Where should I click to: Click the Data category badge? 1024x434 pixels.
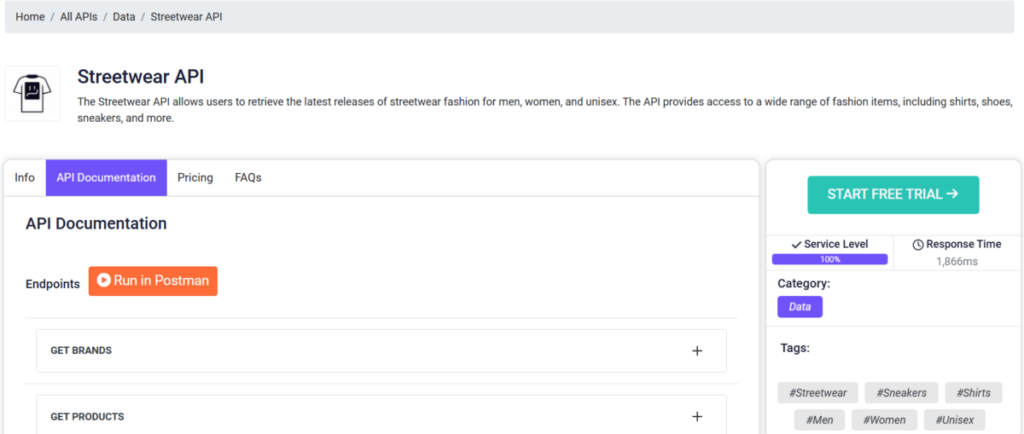coord(800,307)
